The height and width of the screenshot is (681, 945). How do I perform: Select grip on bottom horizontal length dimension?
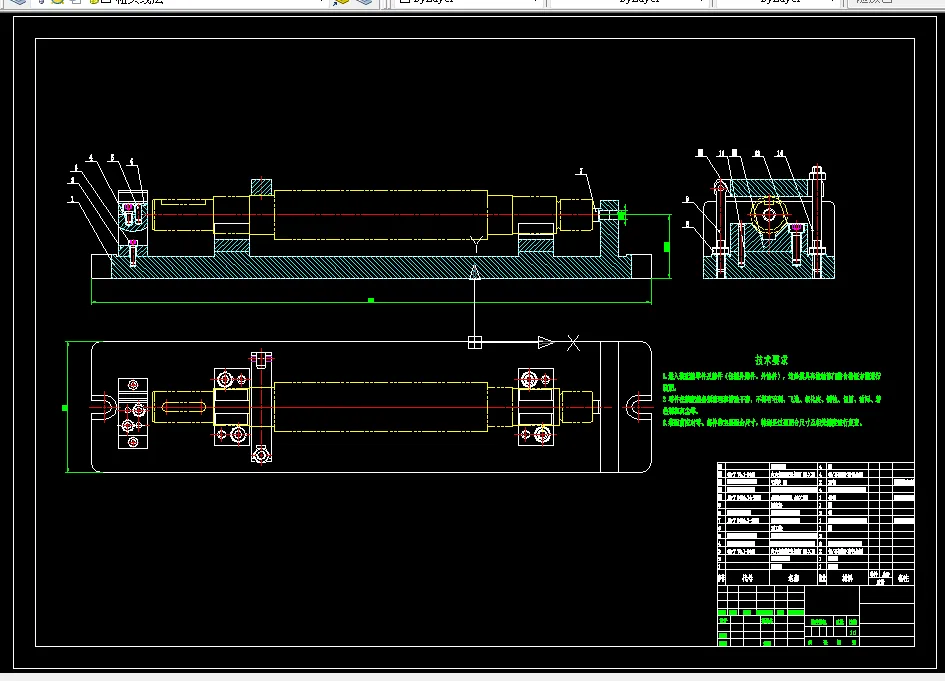pyautogui.click(x=371, y=300)
